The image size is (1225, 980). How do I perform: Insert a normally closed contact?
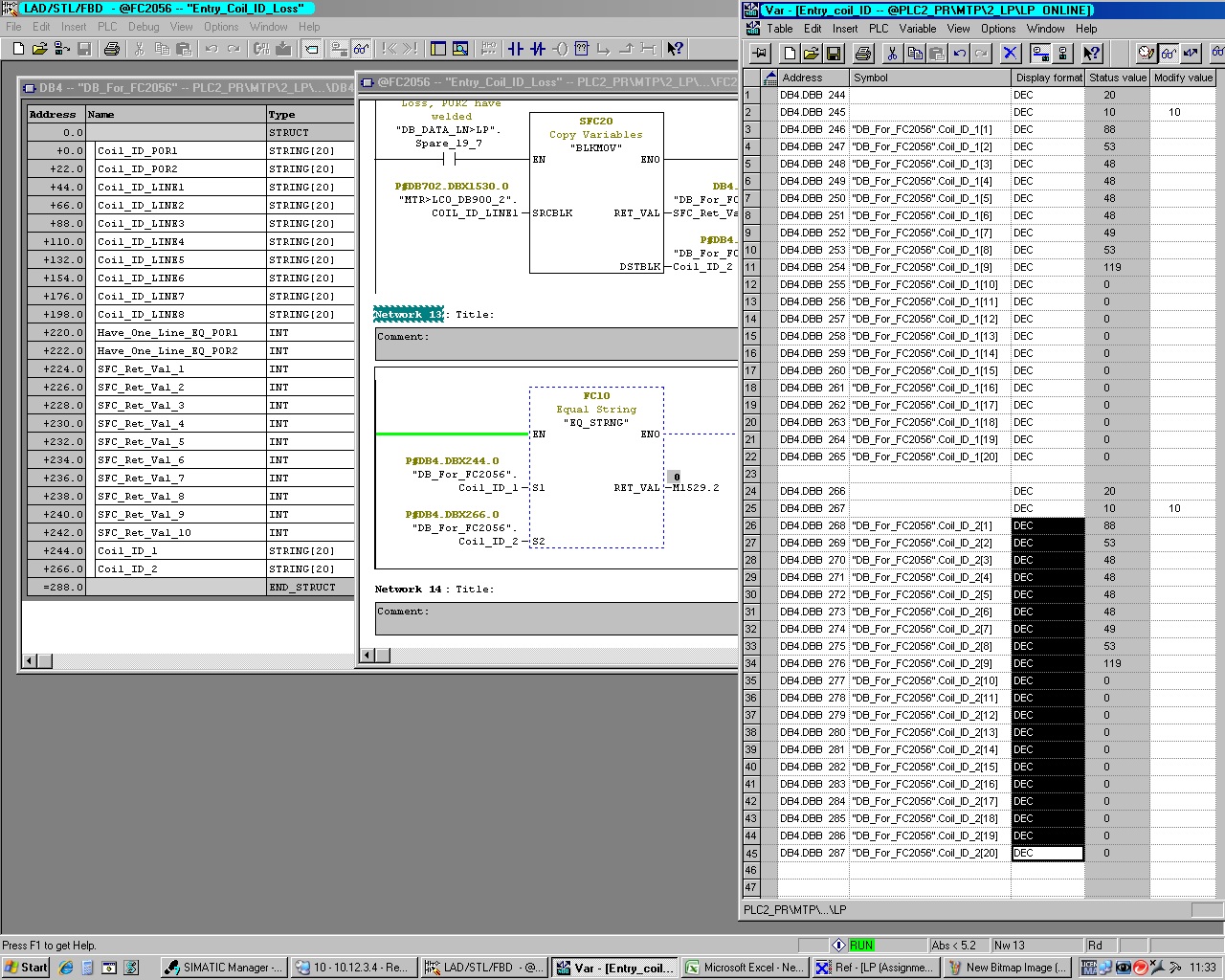click(537, 49)
